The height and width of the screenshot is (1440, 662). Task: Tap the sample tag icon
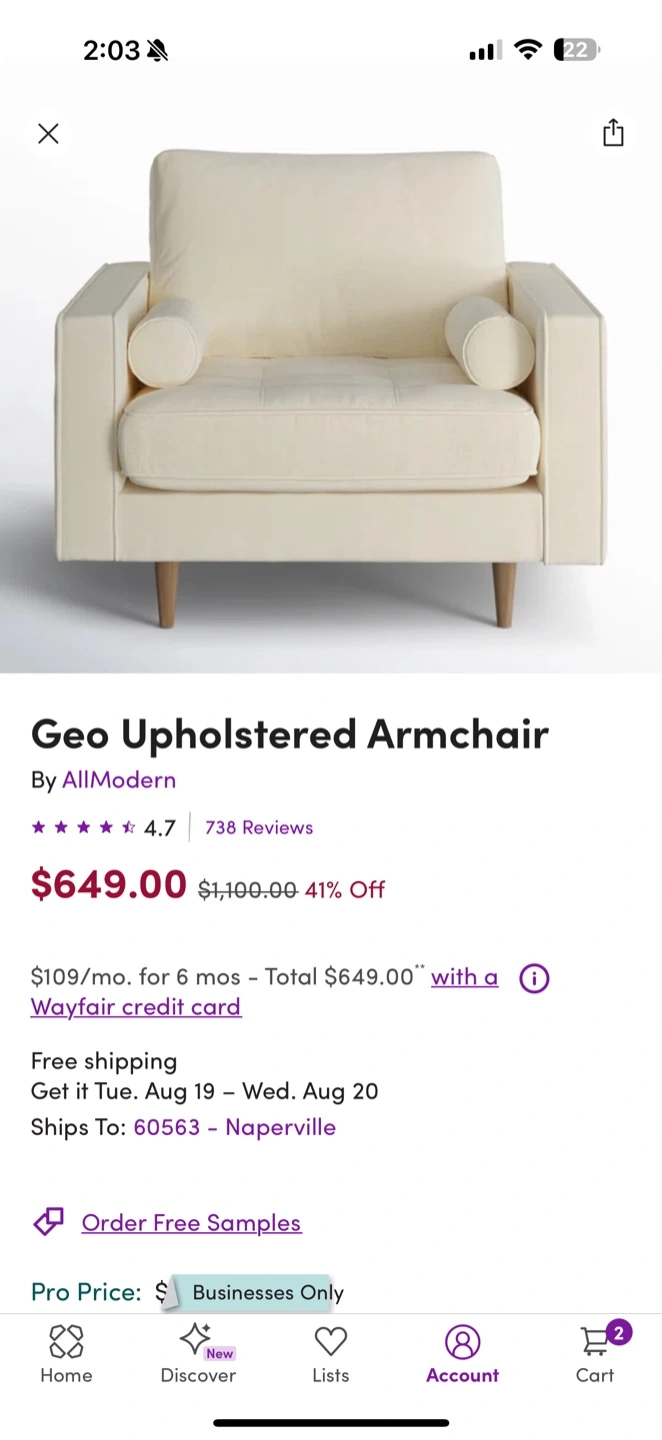click(x=48, y=1222)
